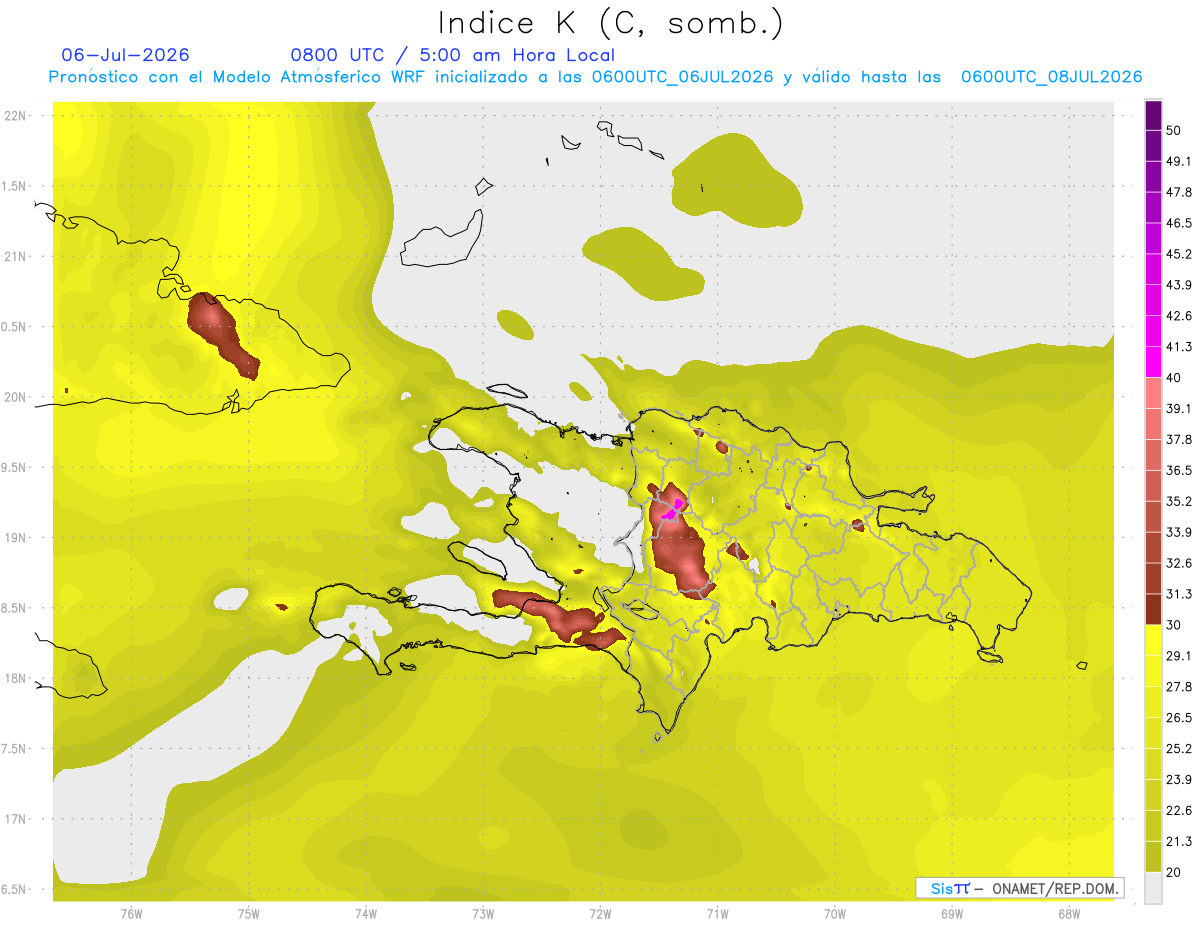Click the '21N' latitude label

pos(15,257)
